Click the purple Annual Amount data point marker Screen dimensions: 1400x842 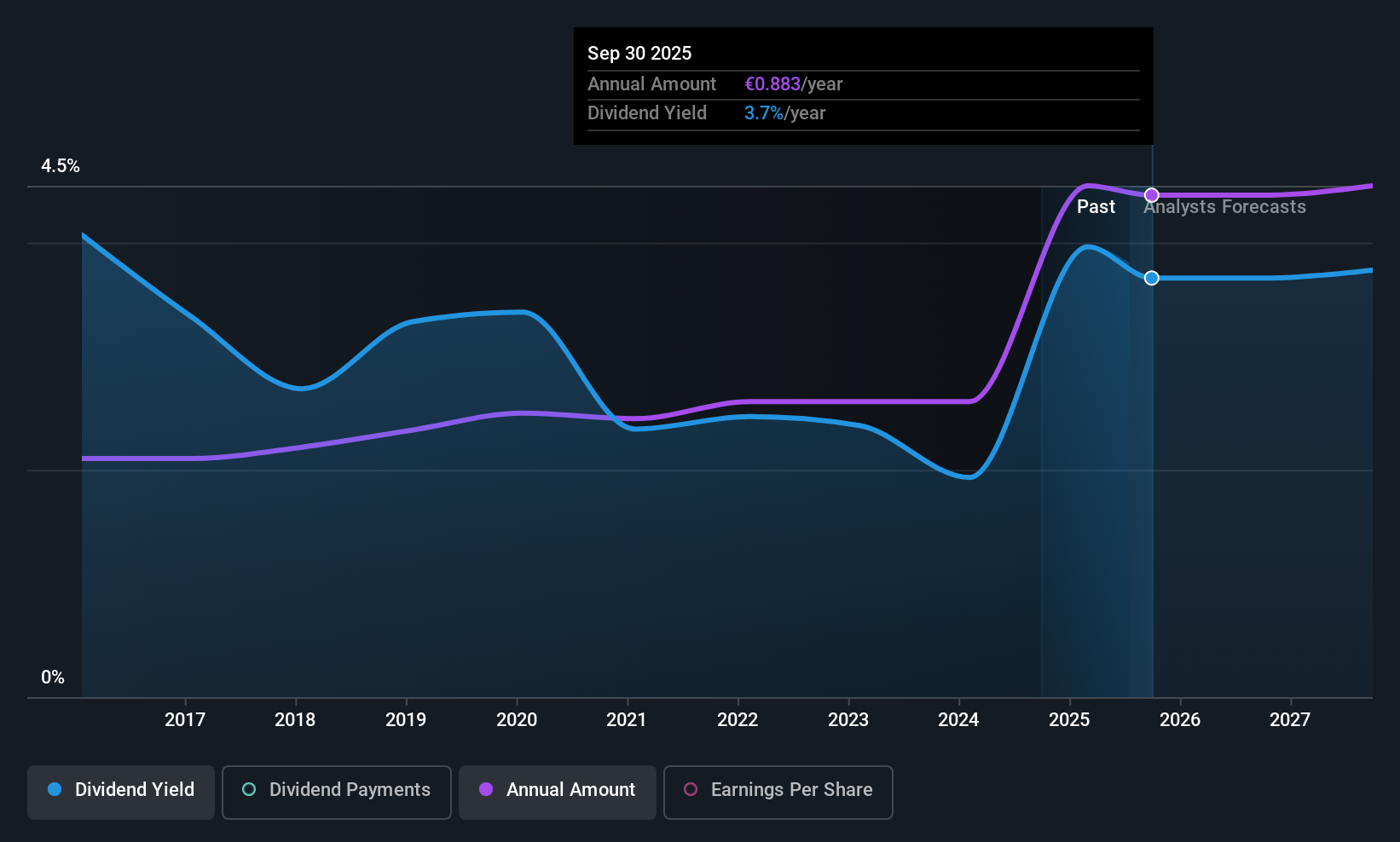point(1152,195)
